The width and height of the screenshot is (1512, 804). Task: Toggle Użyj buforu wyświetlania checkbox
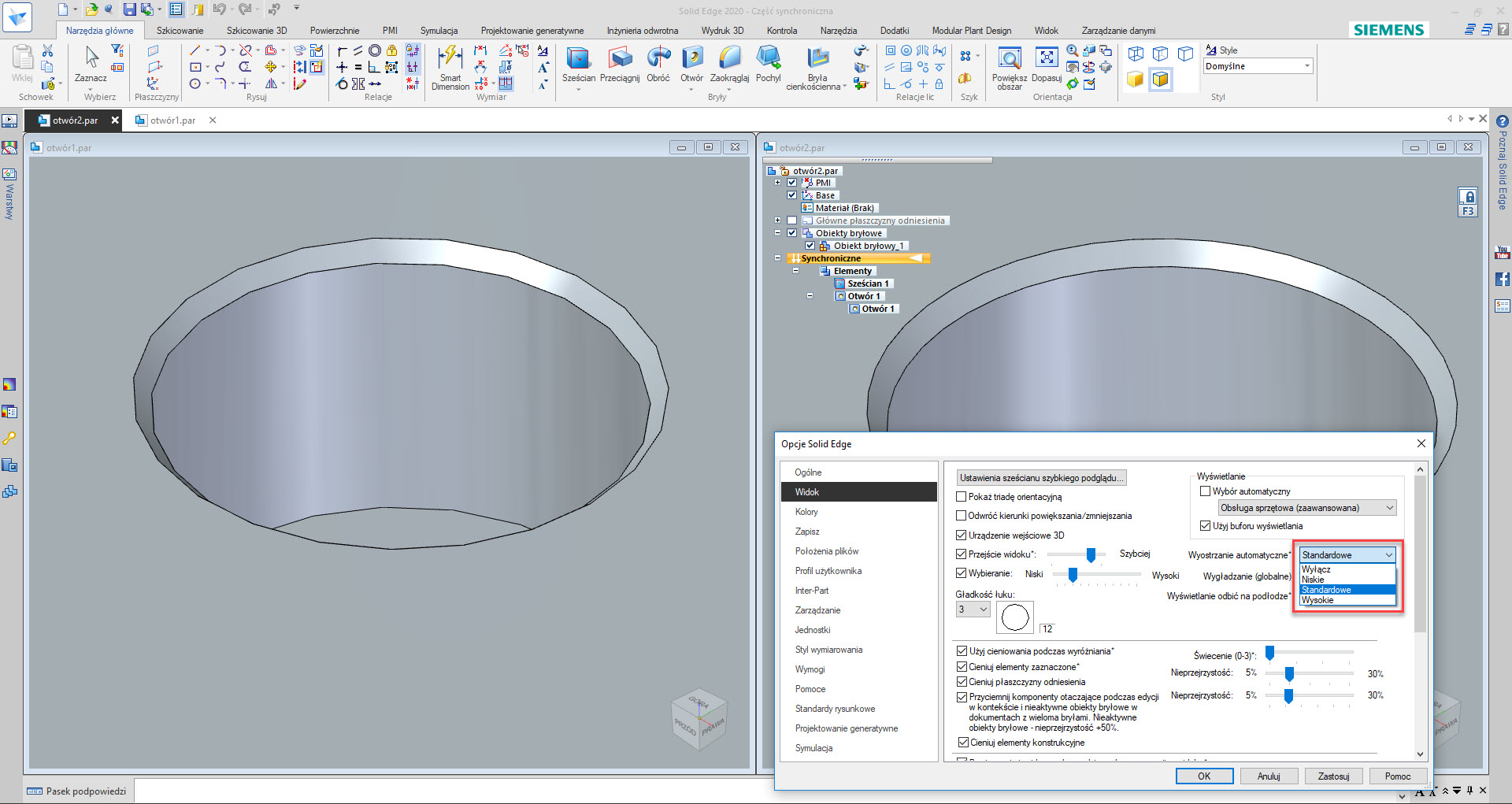coord(1205,526)
